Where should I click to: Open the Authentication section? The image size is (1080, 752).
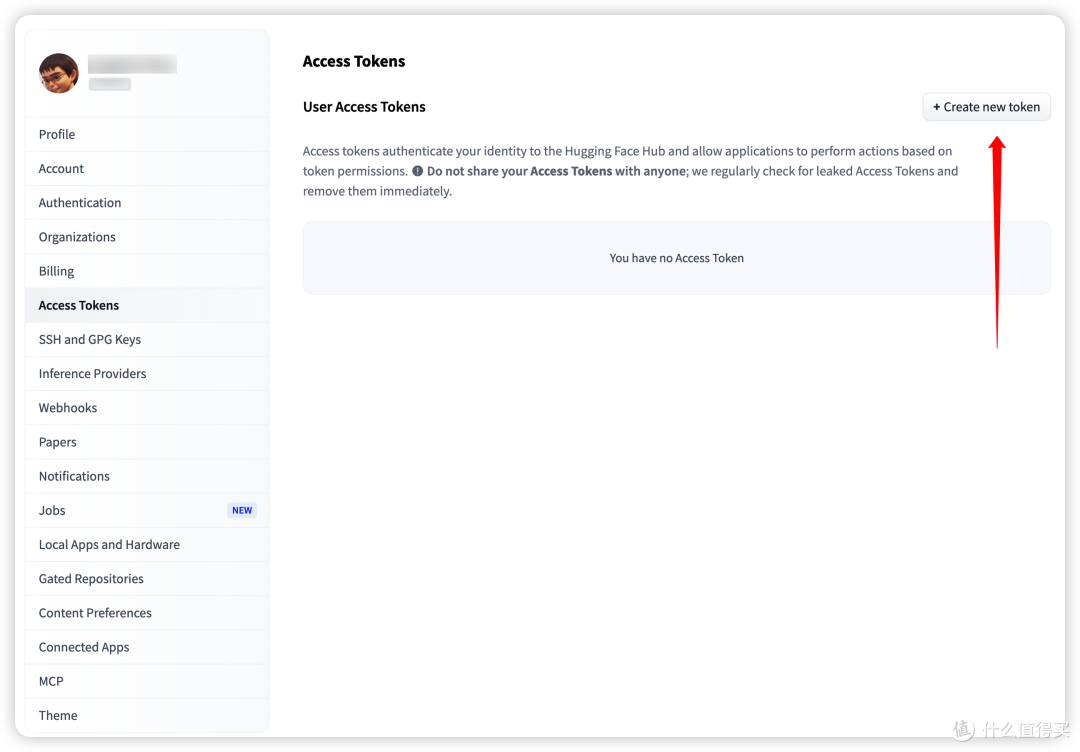(147, 202)
